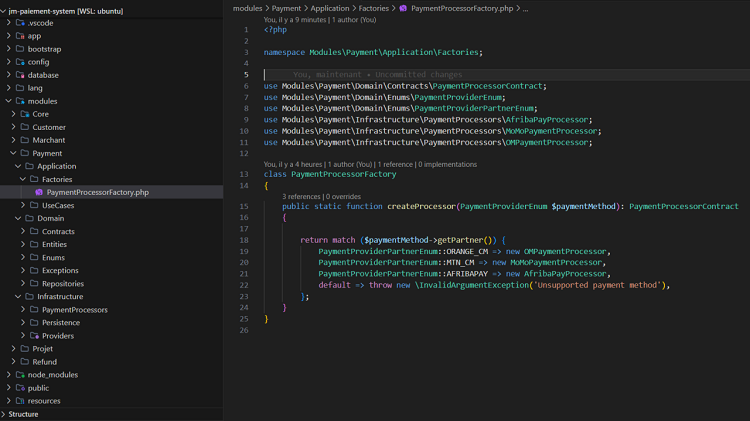Viewport: 750px width, 421px height.
Task: Collapse the Domain folder chevron
Action: click(18, 218)
